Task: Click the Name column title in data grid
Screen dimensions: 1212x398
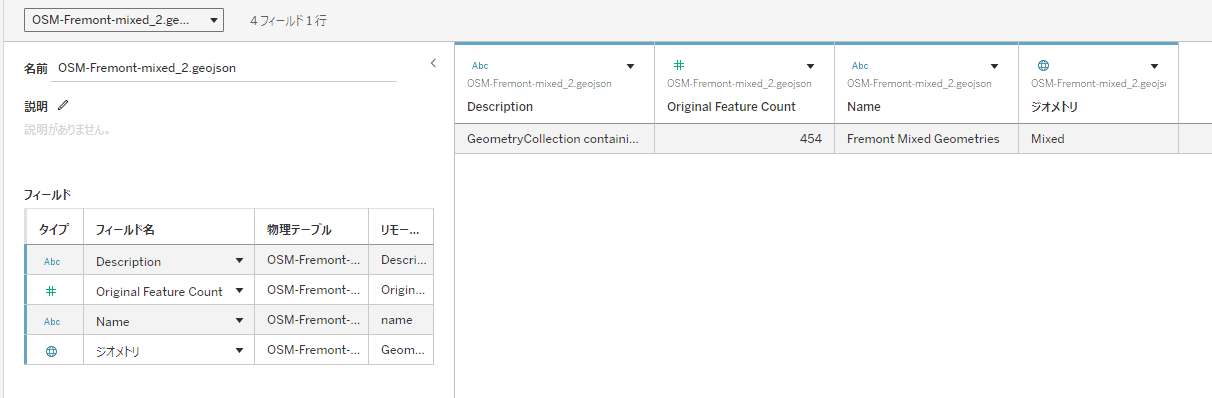Action: (x=864, y=106)
